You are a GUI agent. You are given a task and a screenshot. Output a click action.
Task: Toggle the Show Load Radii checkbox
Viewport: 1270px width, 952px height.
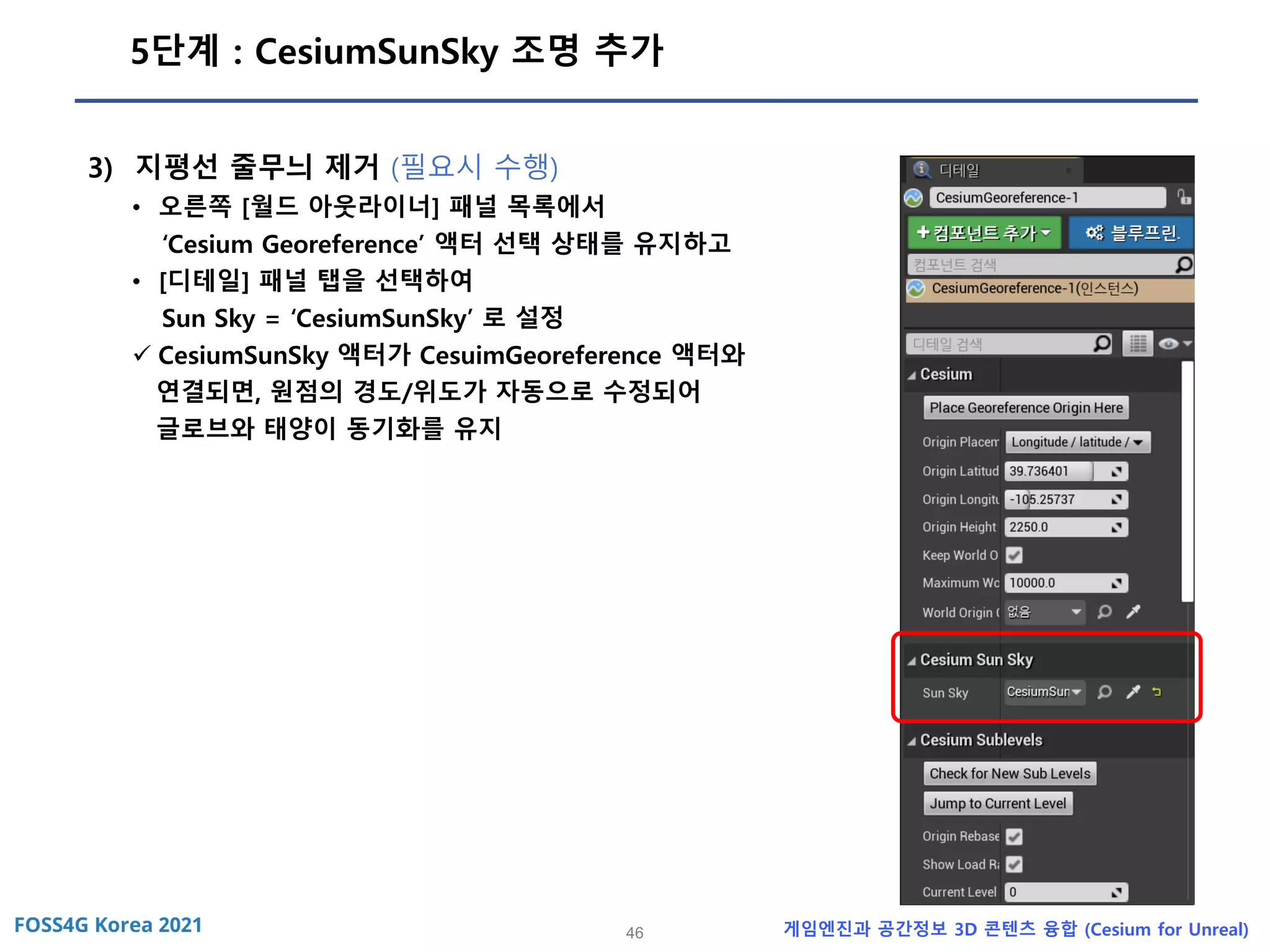pyautogui.click(x=1015, y=864)
